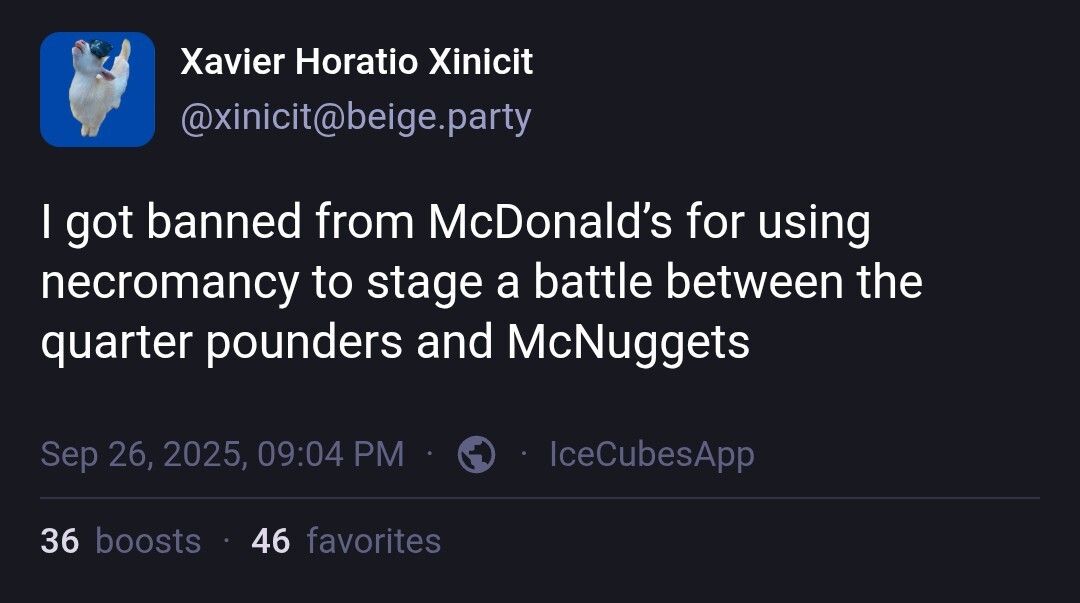
Task: View the 36 boosts list
Action: pos(120,541)
